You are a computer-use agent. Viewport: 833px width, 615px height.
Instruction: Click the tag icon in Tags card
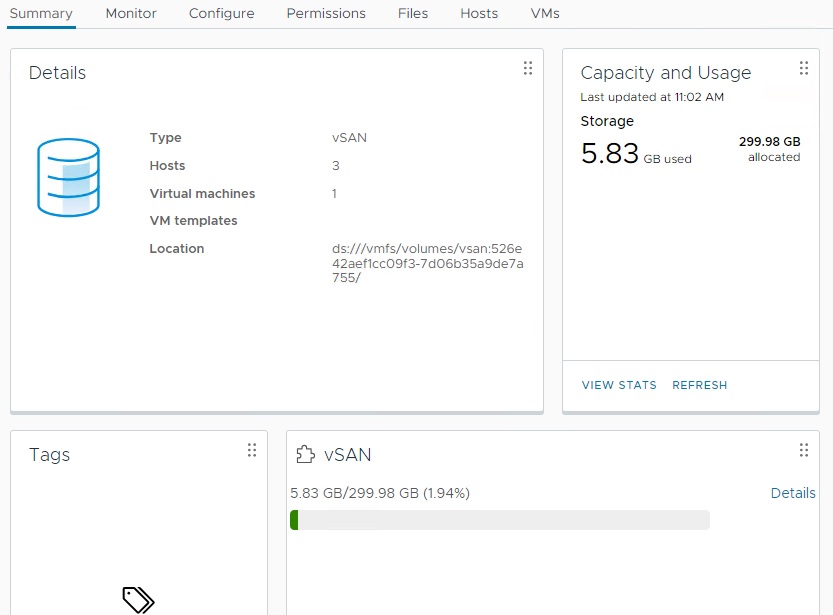pos(138,599)
